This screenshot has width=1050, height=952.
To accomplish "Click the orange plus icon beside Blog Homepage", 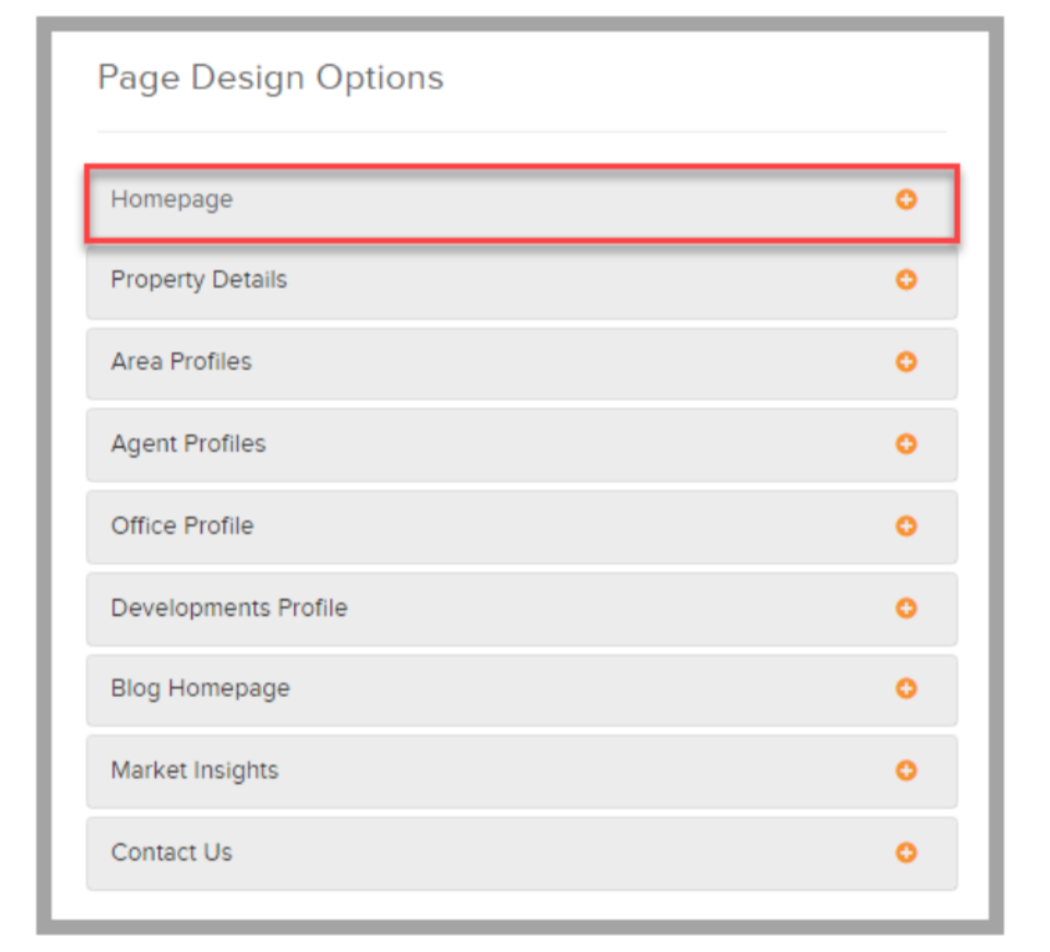I will [906, 688].
